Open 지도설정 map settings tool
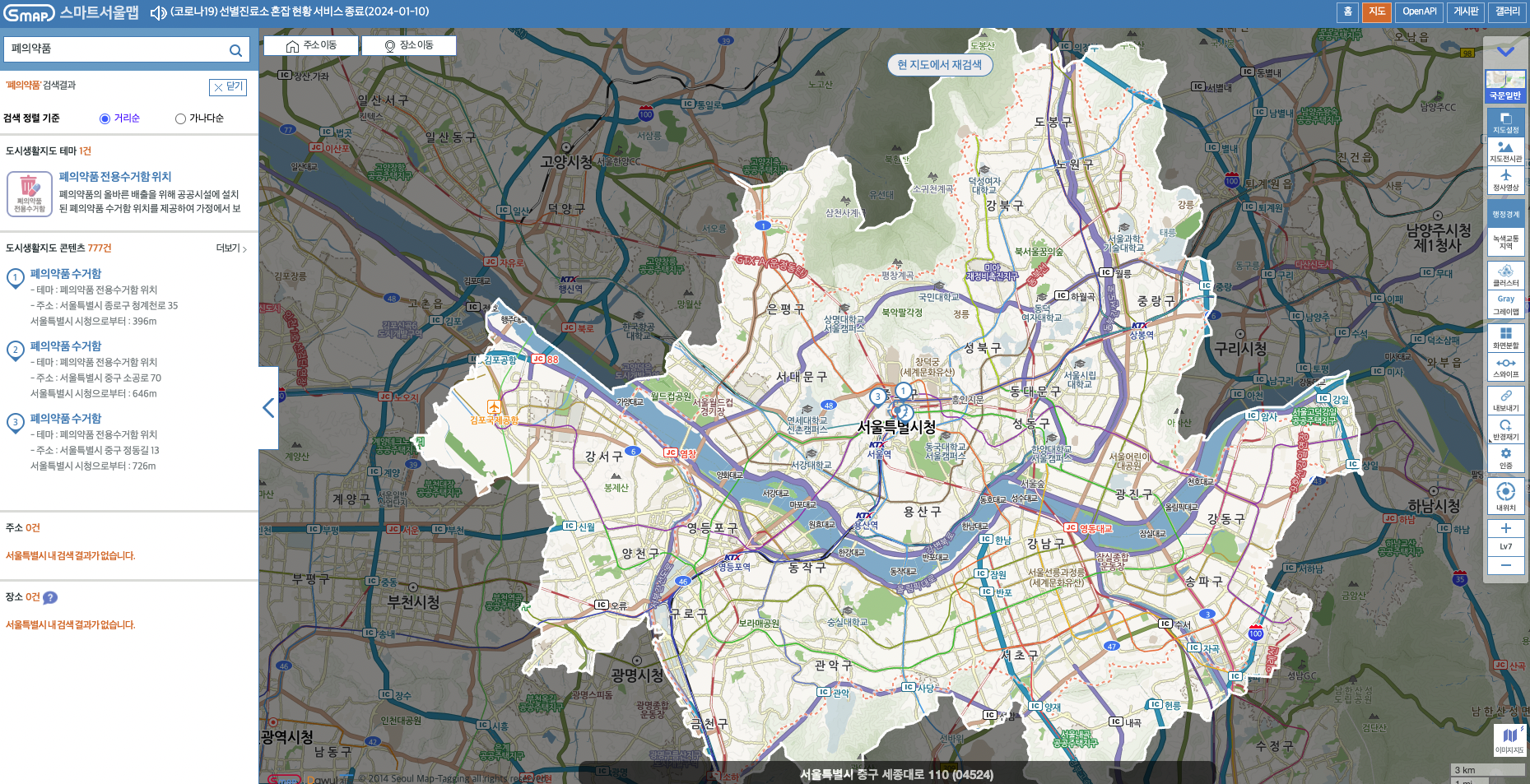 pyautogui.click(x=1505, y=122)
